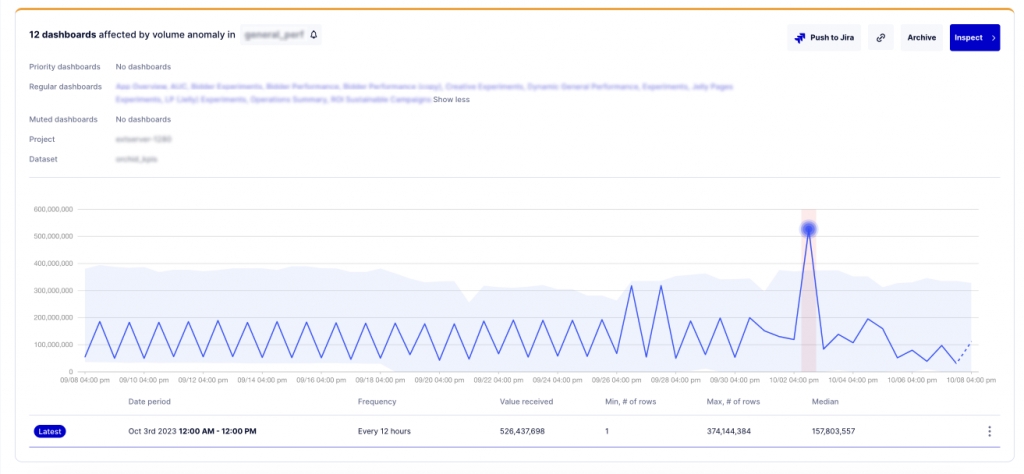This screenshot has height=474, width=1024.
Task: Click the bell icon beside table name
Action: pyautogui.click(x=313, y=35)
